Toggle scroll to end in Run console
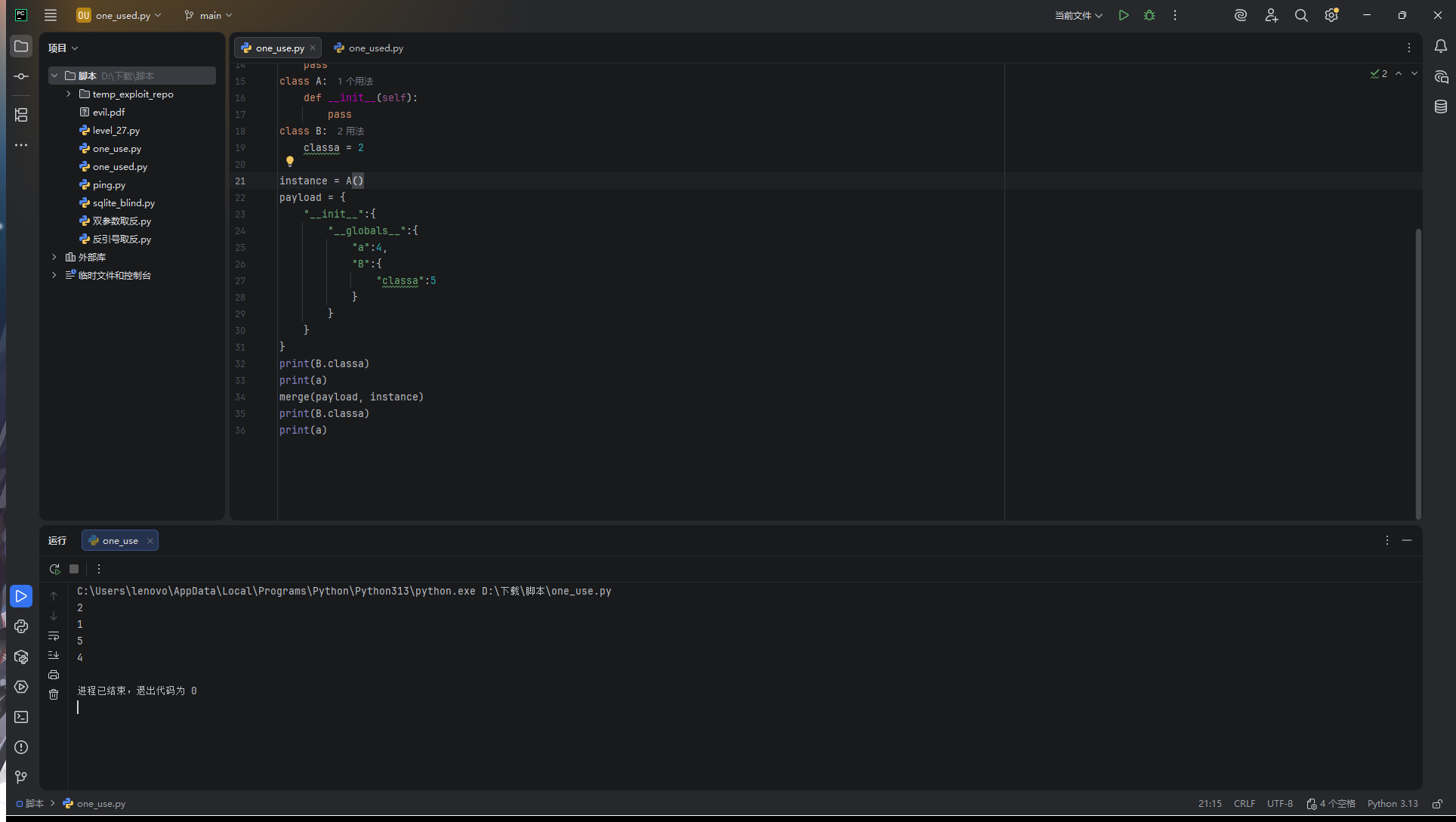The image size is (1456, 822). coord(54,655)
